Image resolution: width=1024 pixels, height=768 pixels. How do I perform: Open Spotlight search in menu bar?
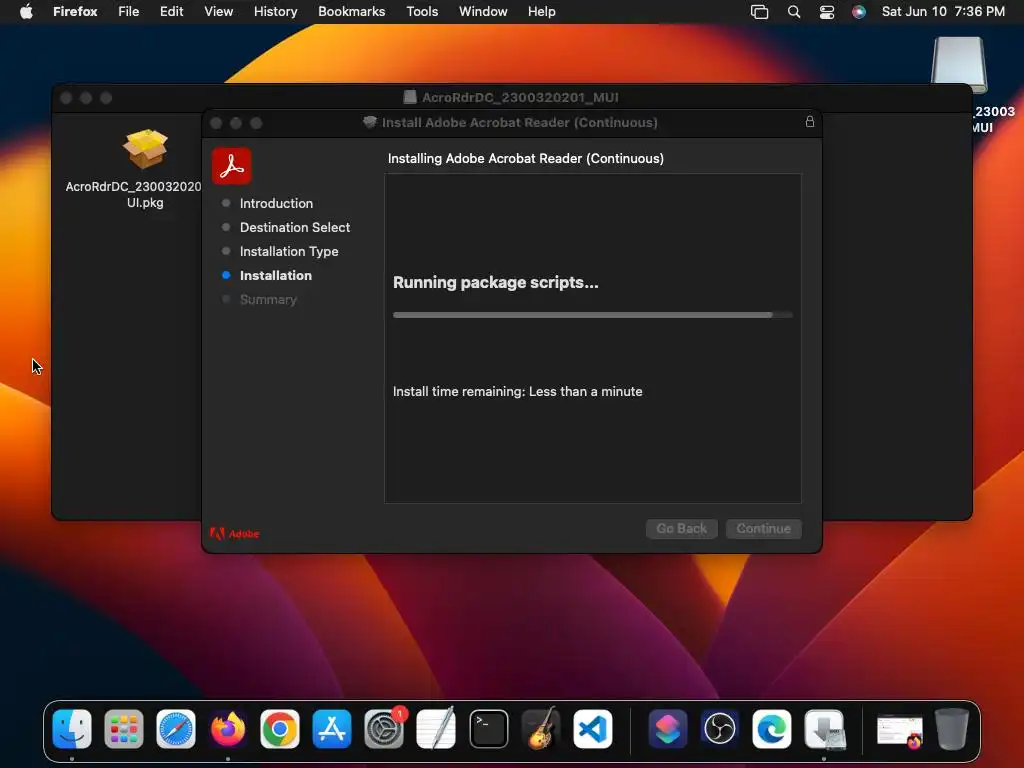[x=794, y=12]
